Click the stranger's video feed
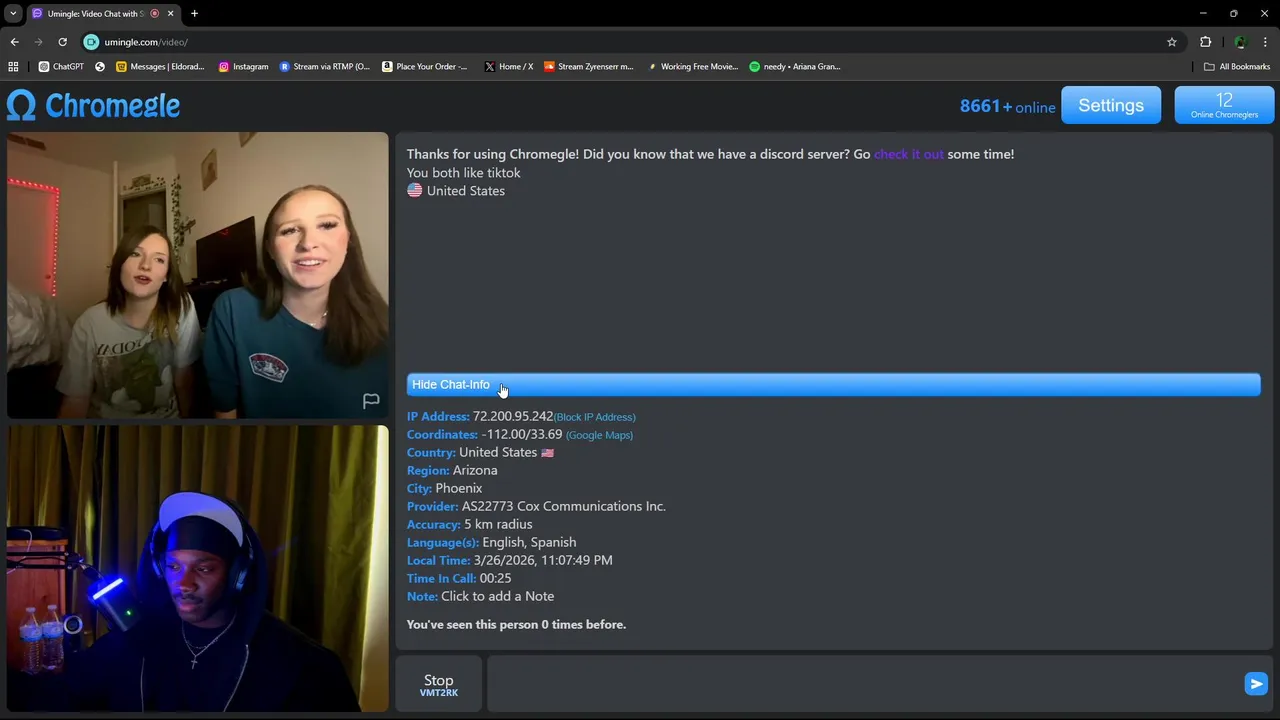 tap(197, 275)
